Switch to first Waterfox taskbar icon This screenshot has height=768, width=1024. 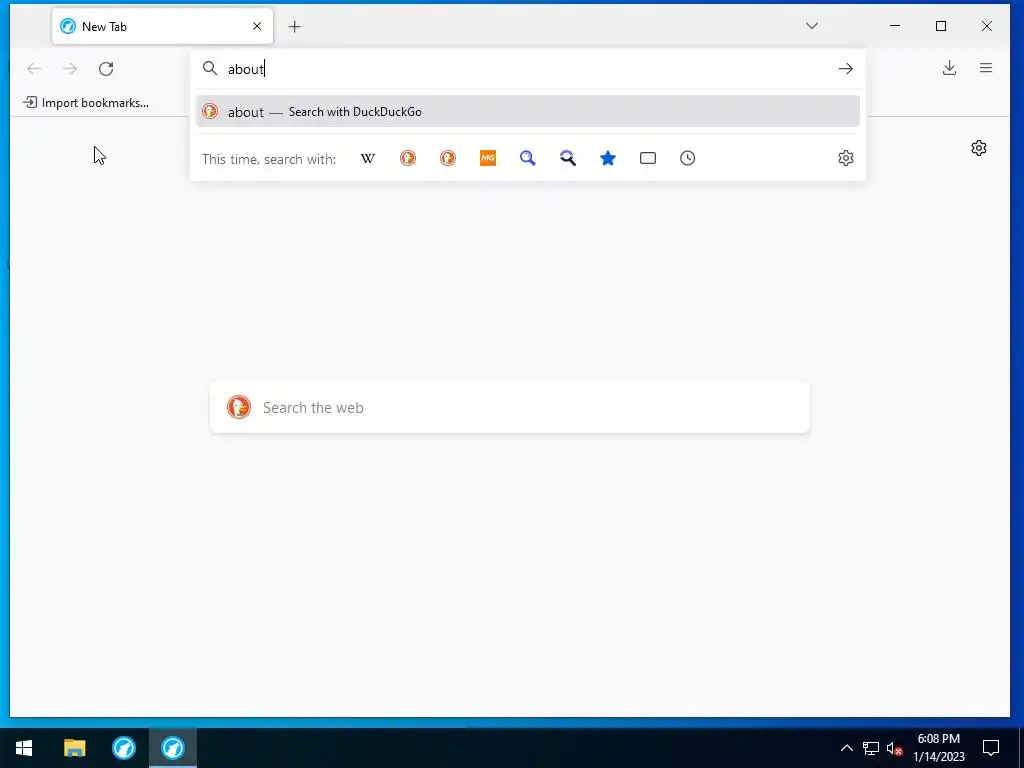point(123,748)
